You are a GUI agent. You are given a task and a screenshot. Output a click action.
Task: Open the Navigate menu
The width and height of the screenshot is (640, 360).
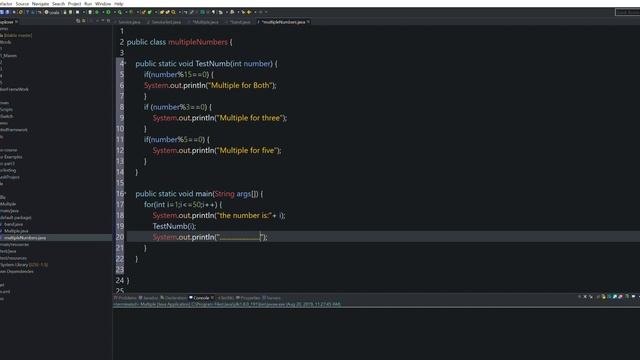[x=40, y=3]
